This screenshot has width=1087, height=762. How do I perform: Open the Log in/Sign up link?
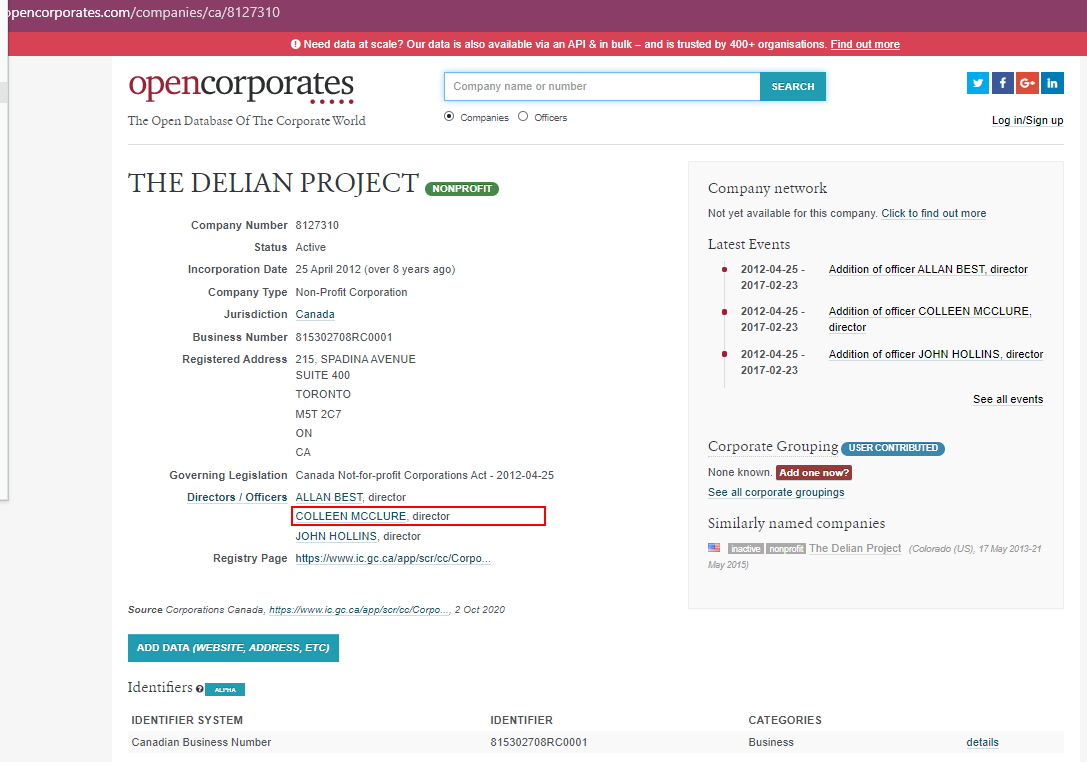coord(1027,121)
